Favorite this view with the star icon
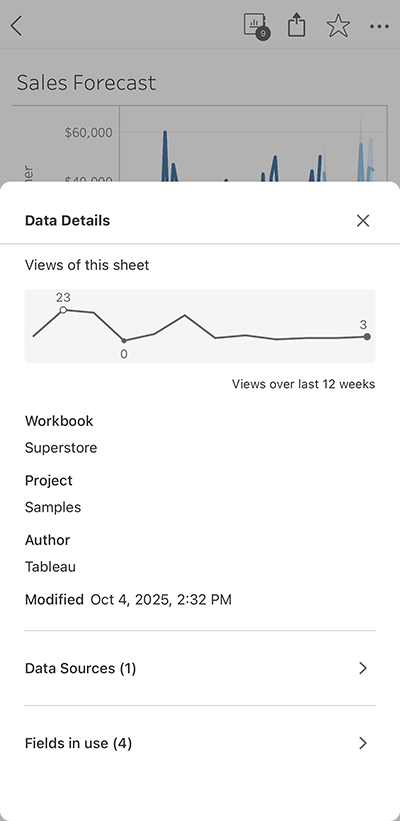 pyautogui.click(x=338, y=26)
